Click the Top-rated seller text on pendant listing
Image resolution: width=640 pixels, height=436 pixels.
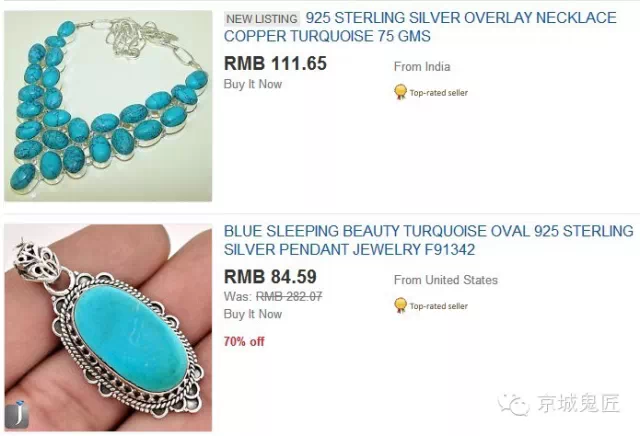coord(438,306)
